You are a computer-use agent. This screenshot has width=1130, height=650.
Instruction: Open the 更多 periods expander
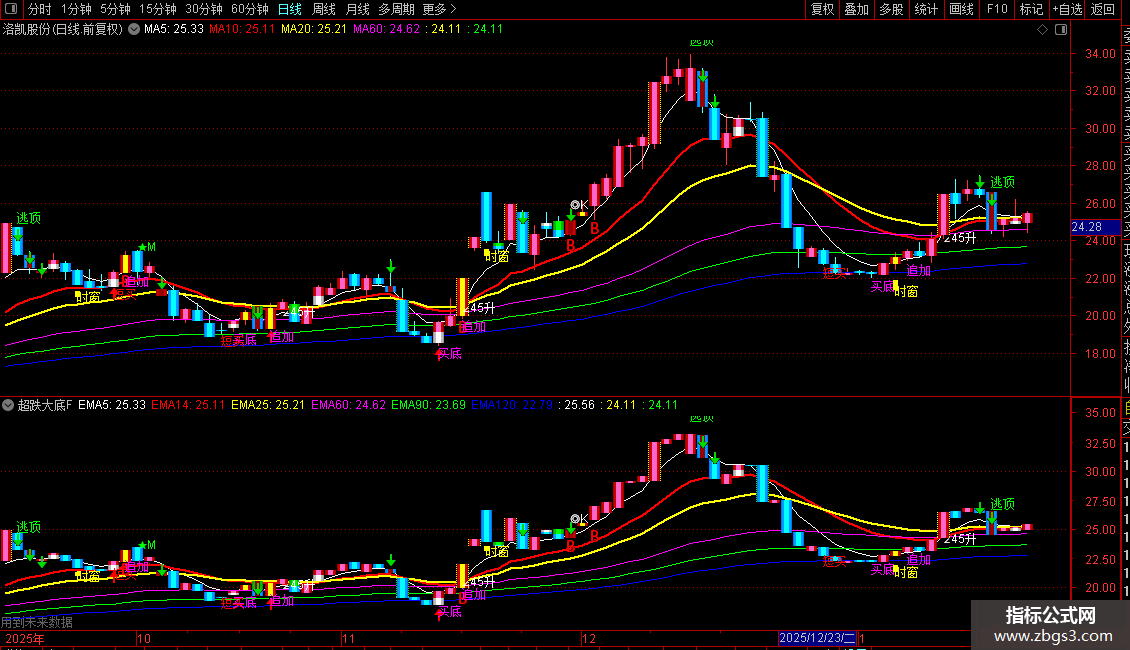pyautogui.click(x=440, y=9)
